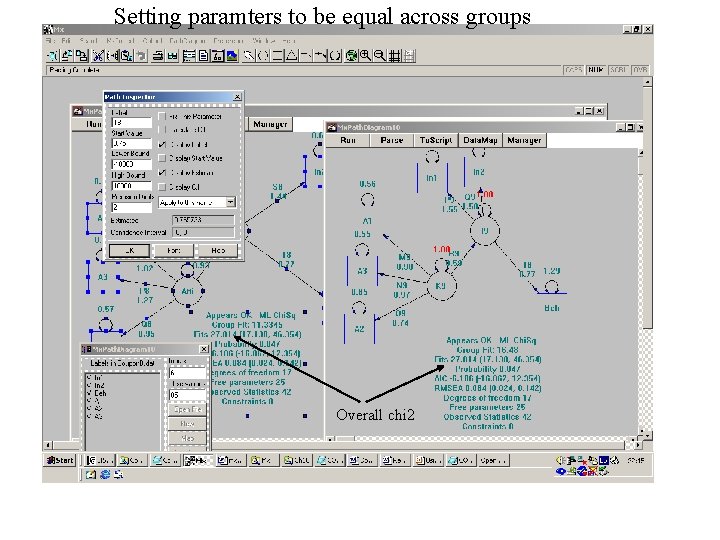Open the Preferences menu
This screenshot has height=540, width=720.
point(228,41)
